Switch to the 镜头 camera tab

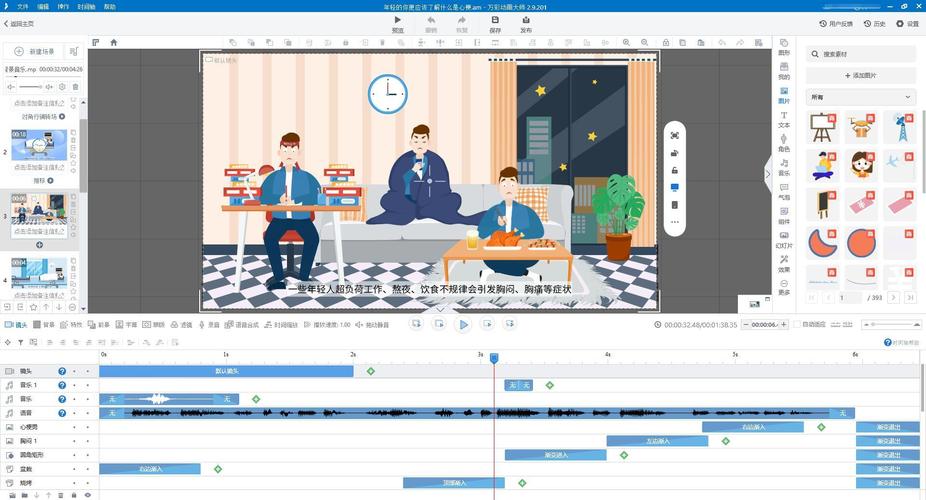coord(16,325)
